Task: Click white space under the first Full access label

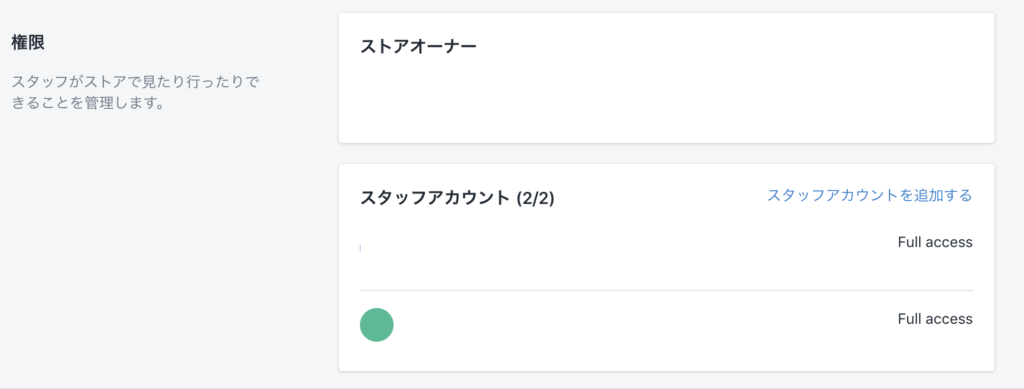Action: coord(935,269)
